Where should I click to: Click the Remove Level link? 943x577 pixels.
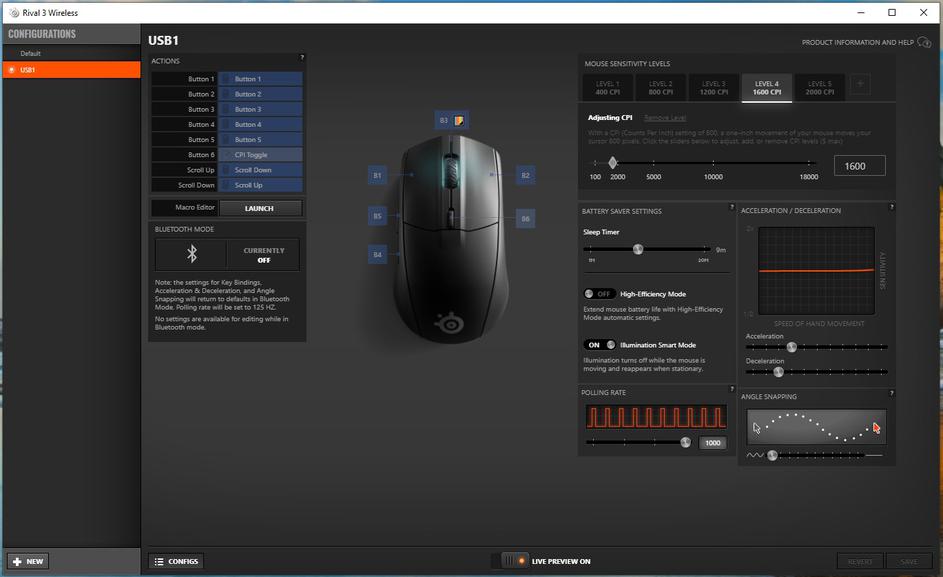(664, 118)
